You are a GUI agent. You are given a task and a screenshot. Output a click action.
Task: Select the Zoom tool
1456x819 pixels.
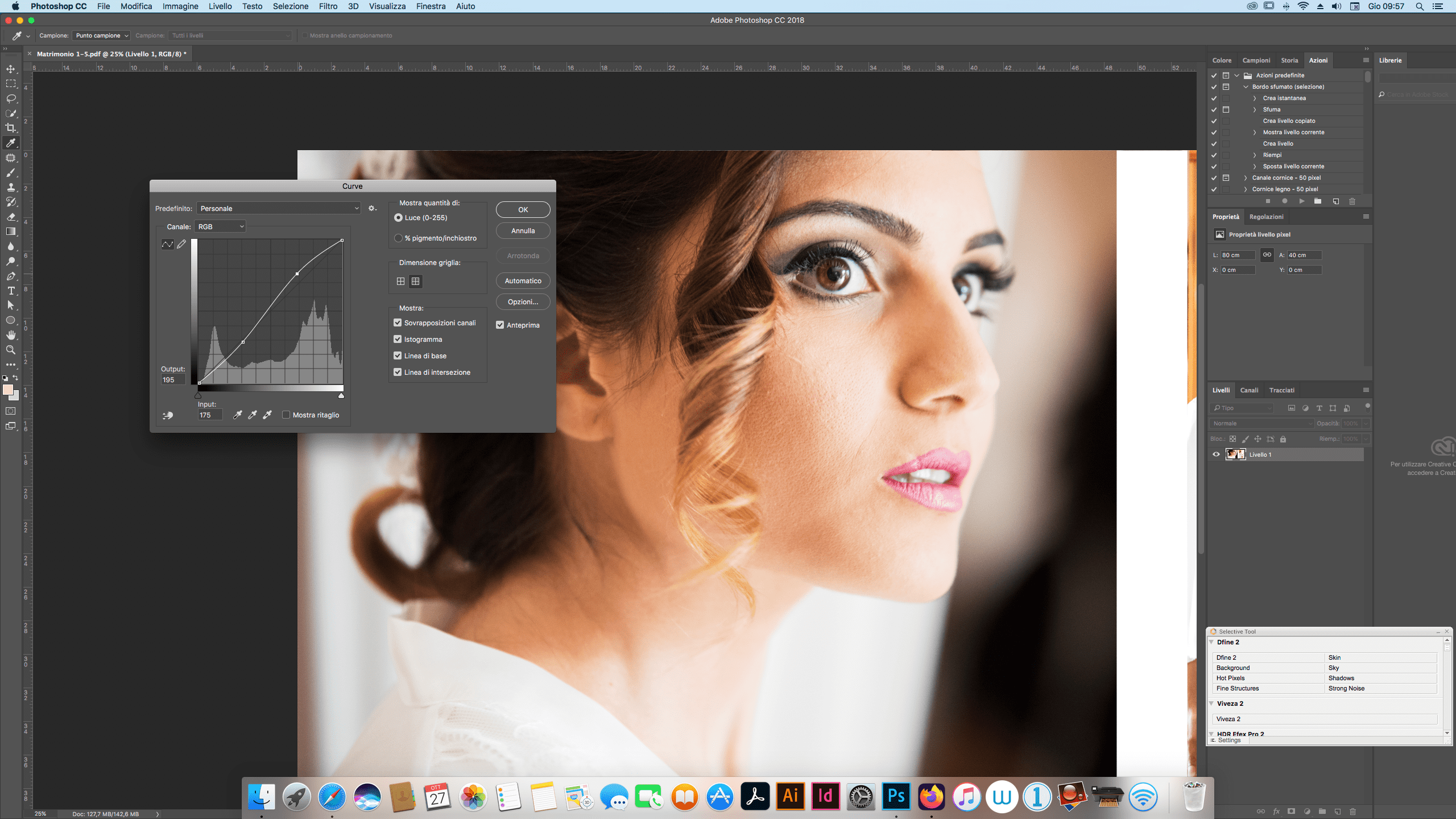11,350
